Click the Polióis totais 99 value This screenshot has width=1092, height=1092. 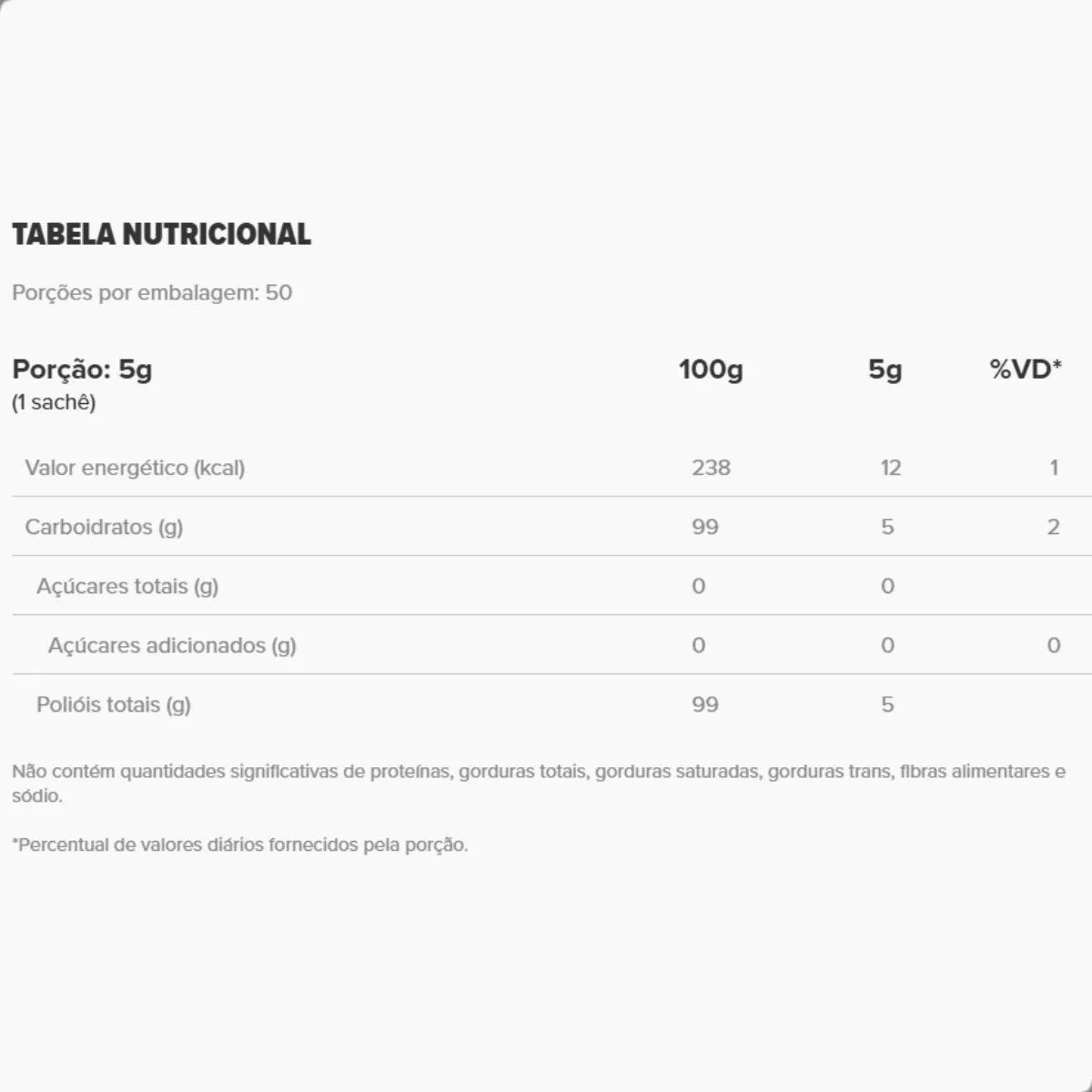point(705,704)
